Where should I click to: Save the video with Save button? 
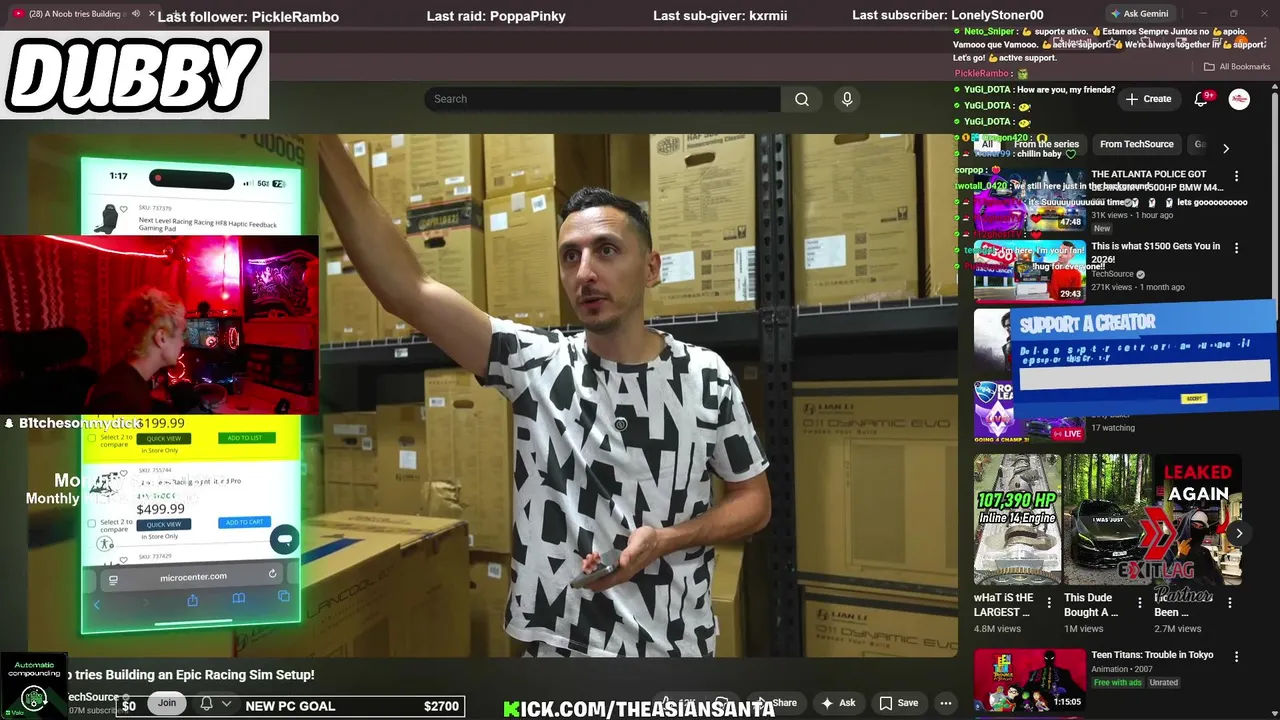coord(898,703)
